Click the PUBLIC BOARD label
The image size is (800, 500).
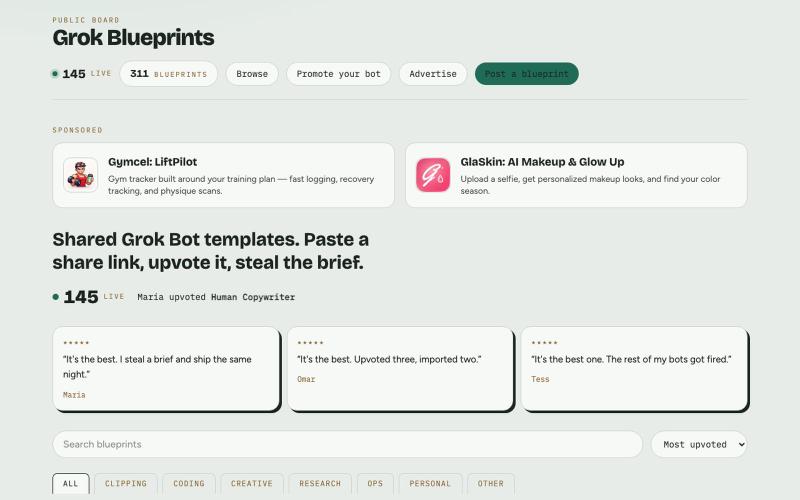coord(86,20)
